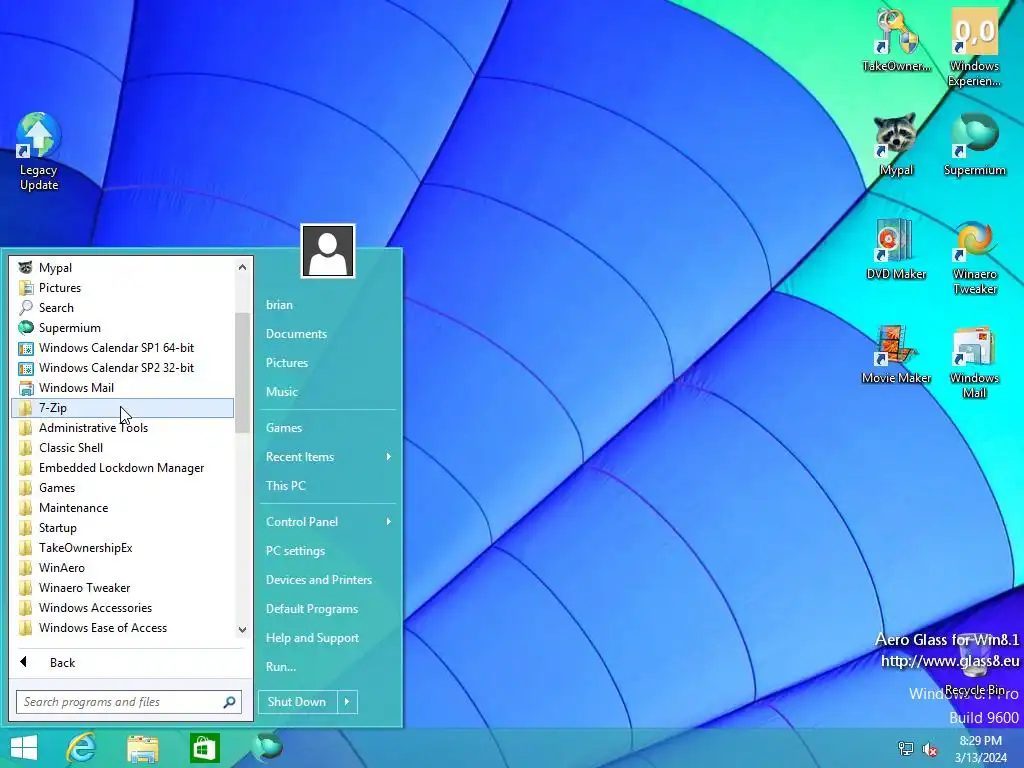1024x768 pixels.
Task: Open Windows Mail in the programs list
Action: pos(123,388)
